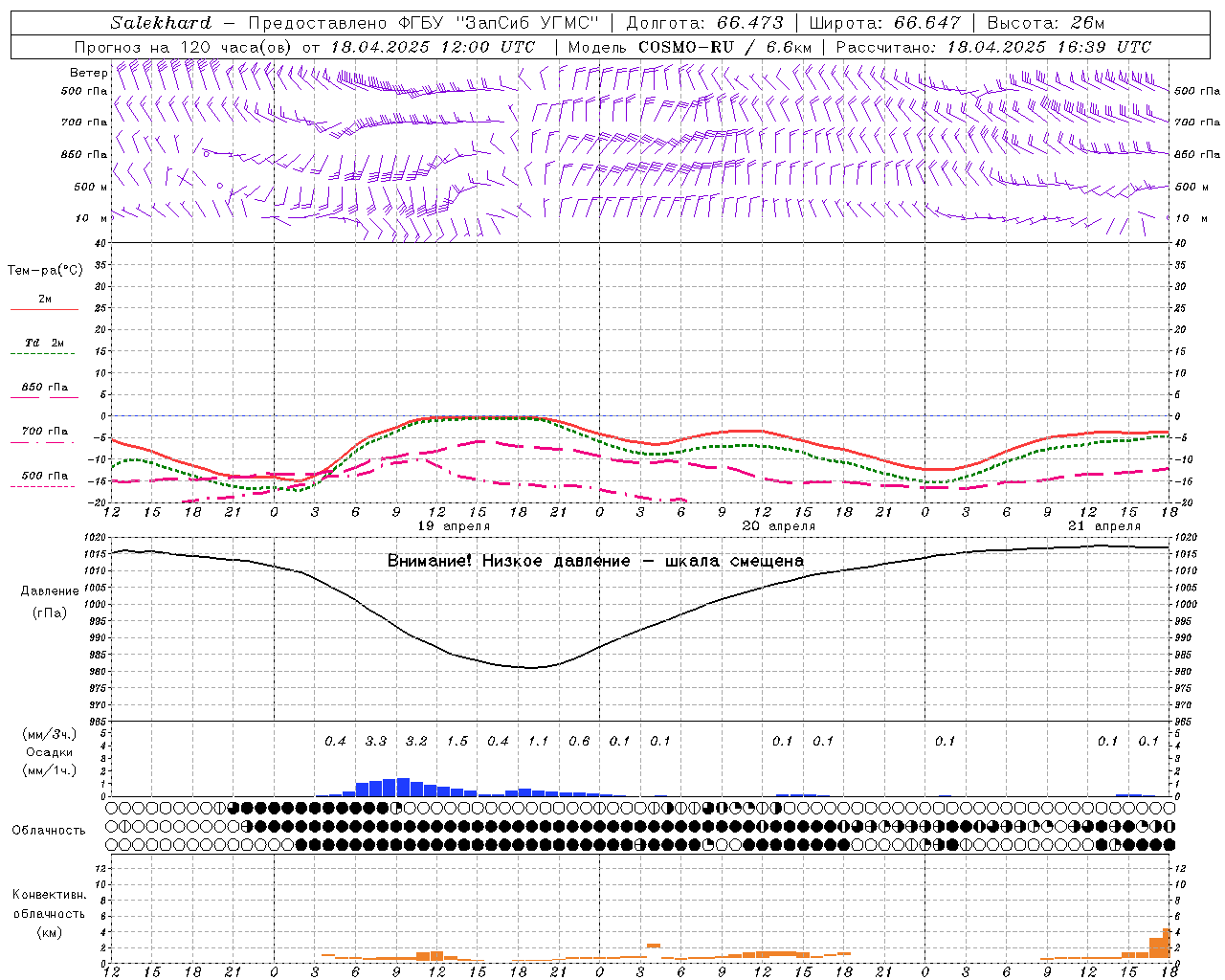Click the 'Td 2м' dew point legend entry
The width and height of the screenshot is (1225, 980).
(44, 343)
